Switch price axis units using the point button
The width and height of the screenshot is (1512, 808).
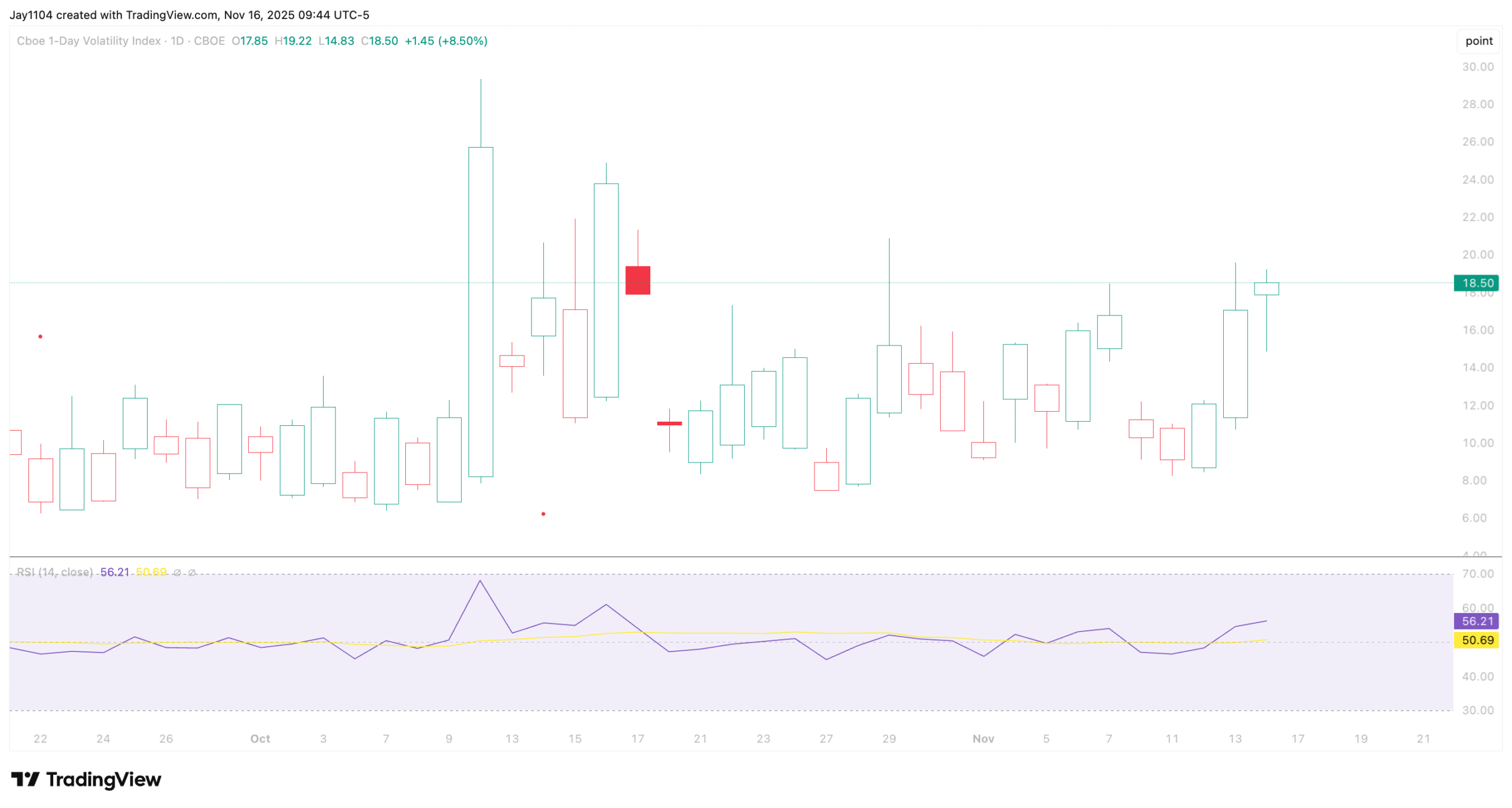[1478, 41]
